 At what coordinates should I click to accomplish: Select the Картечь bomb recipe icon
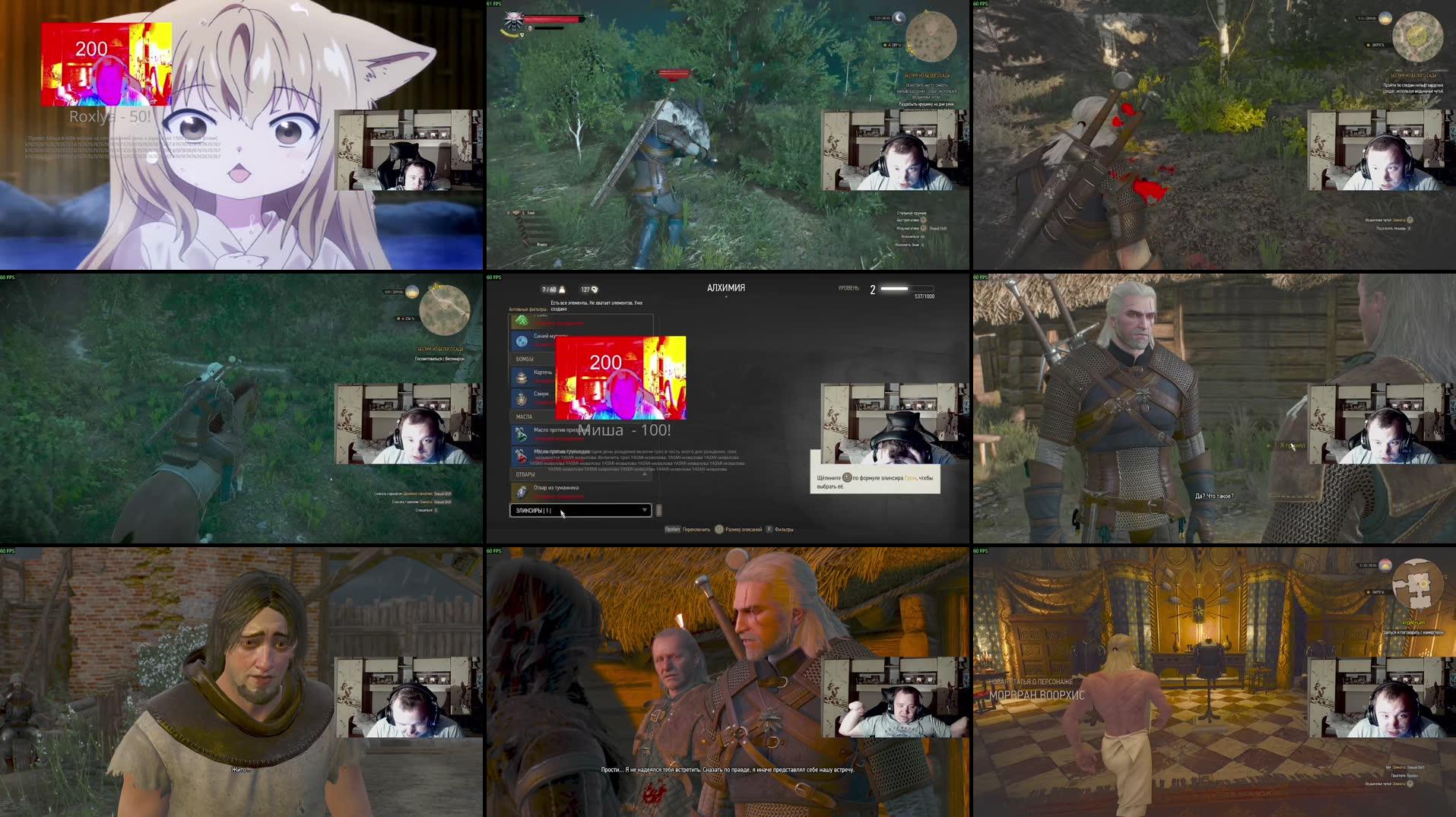pyautogui.click(x=522, y=377)
